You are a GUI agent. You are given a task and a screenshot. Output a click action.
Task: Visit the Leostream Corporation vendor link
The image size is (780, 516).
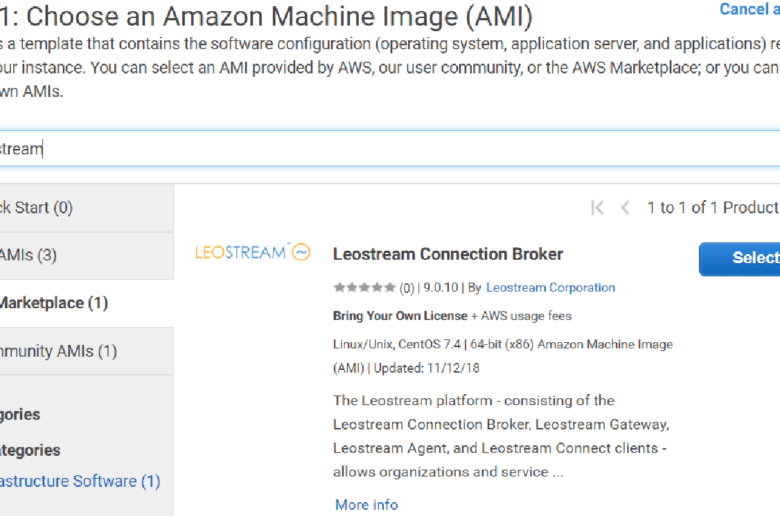551,288
